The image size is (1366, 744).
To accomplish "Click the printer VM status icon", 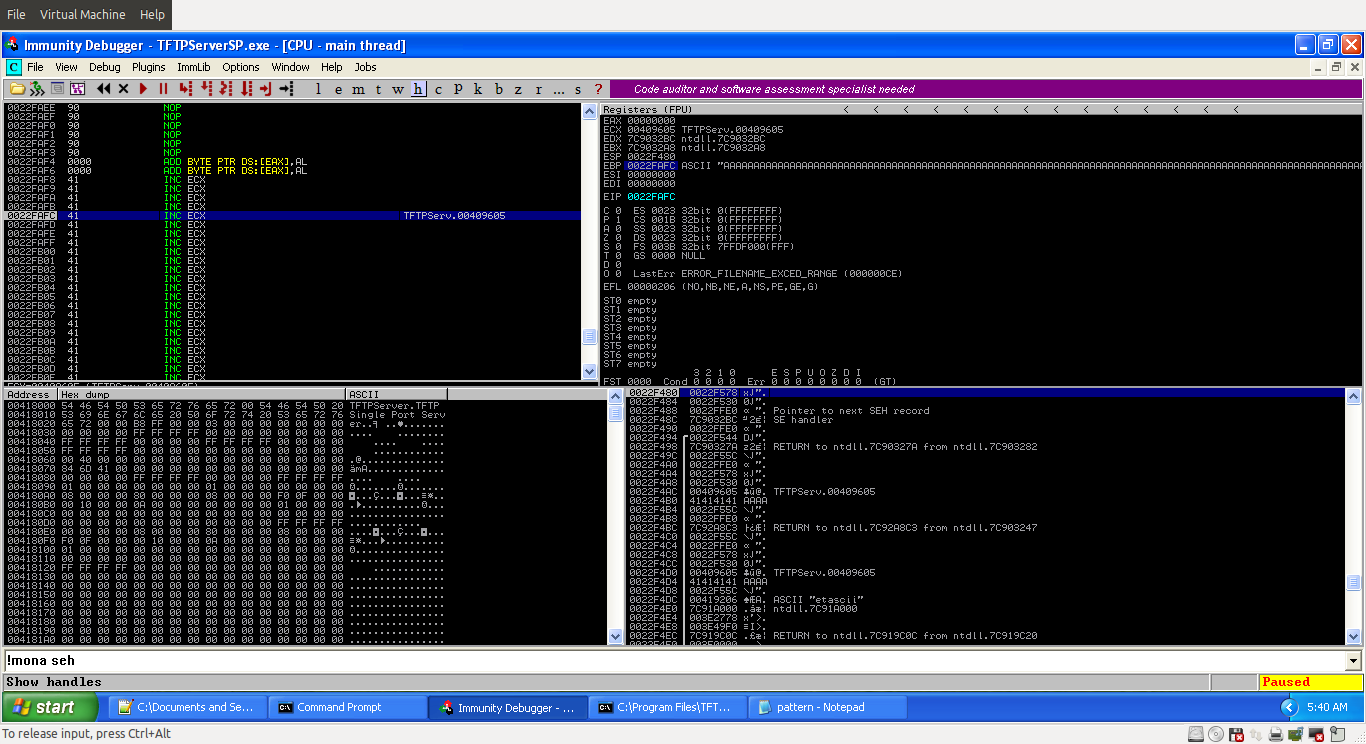I will tap(1276, 734).
